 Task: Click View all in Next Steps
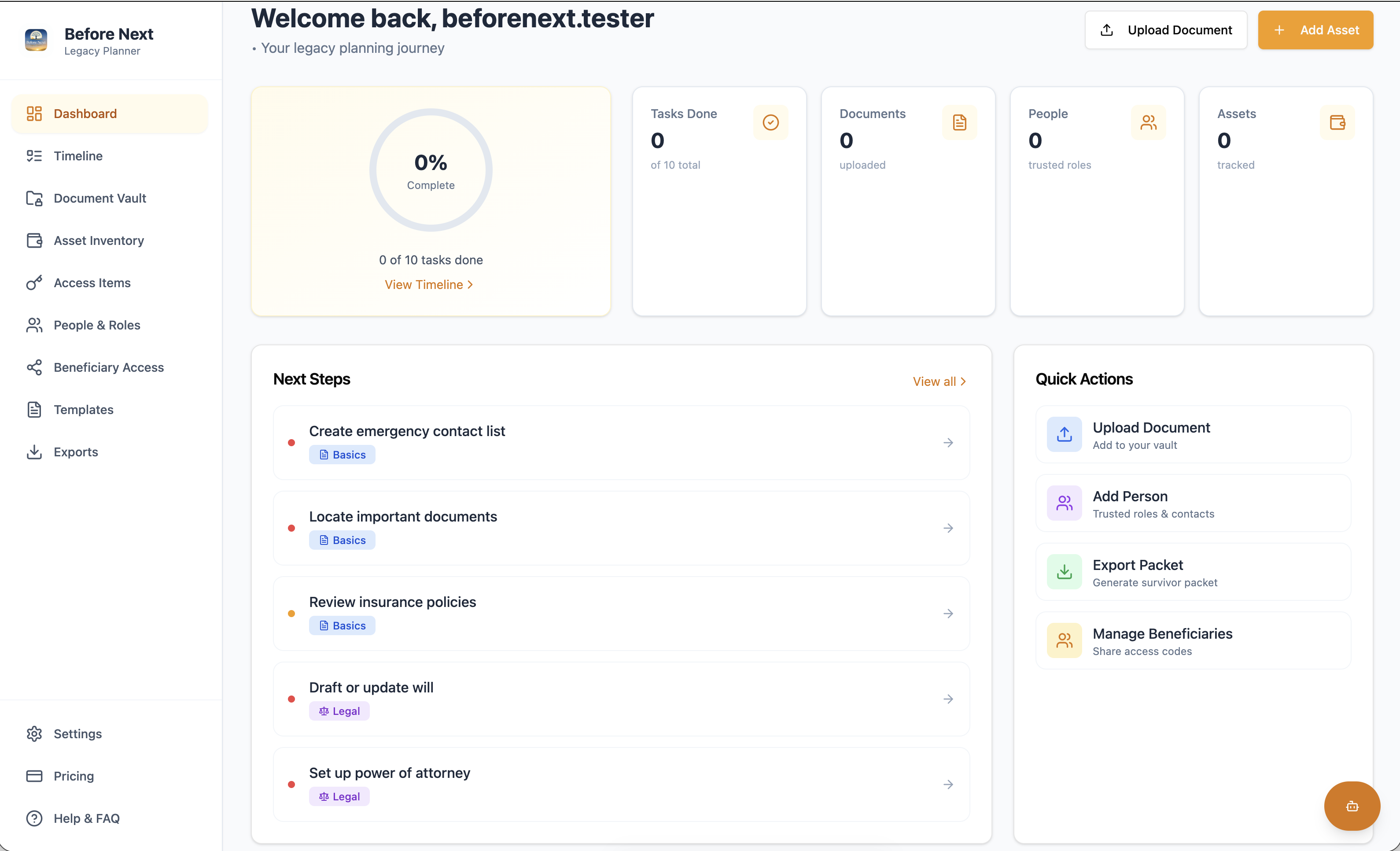[x=939, y=381]
